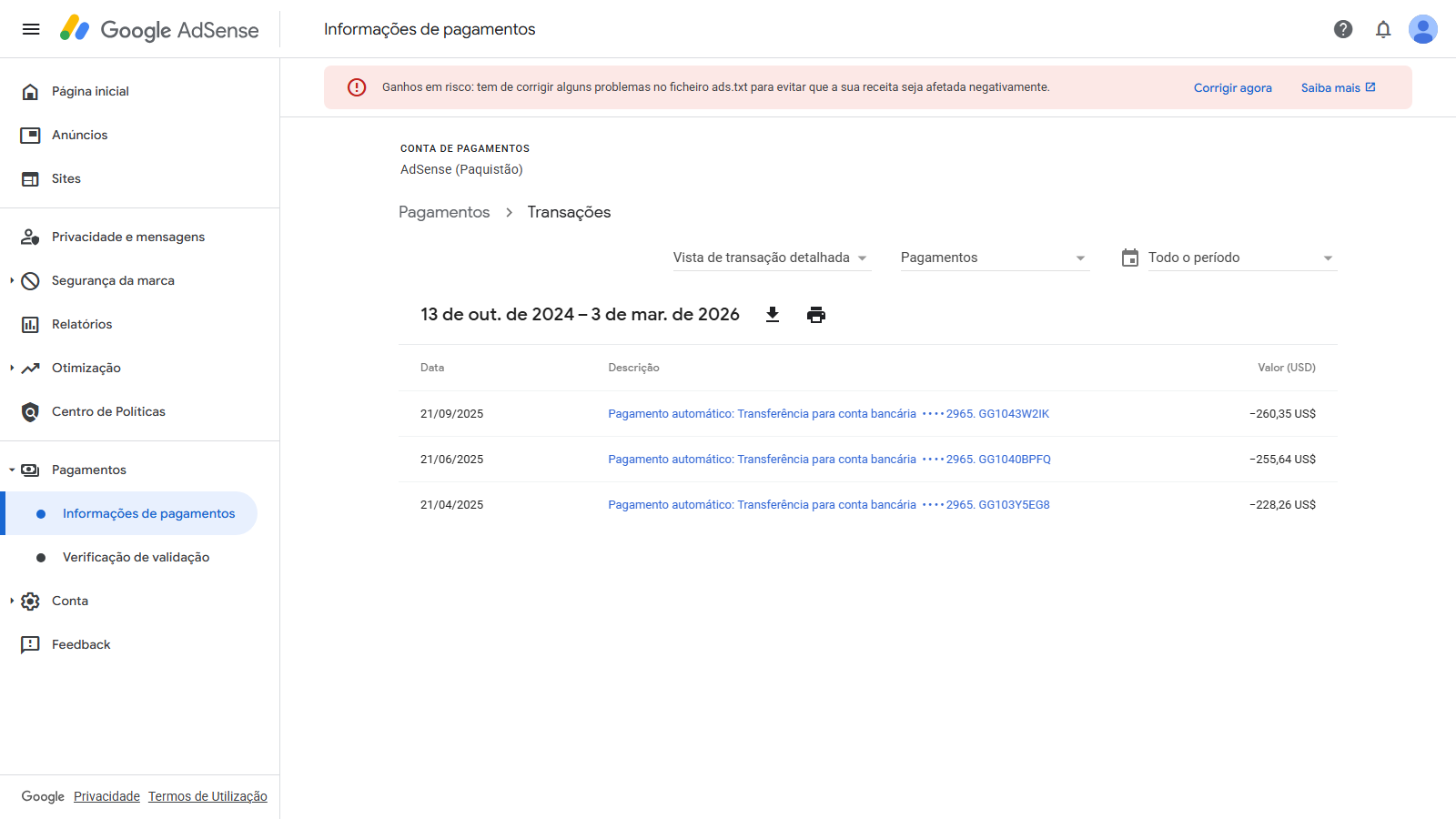Print the transactions list
This screenshot has width=1456, height=819.
pos(816,315)
